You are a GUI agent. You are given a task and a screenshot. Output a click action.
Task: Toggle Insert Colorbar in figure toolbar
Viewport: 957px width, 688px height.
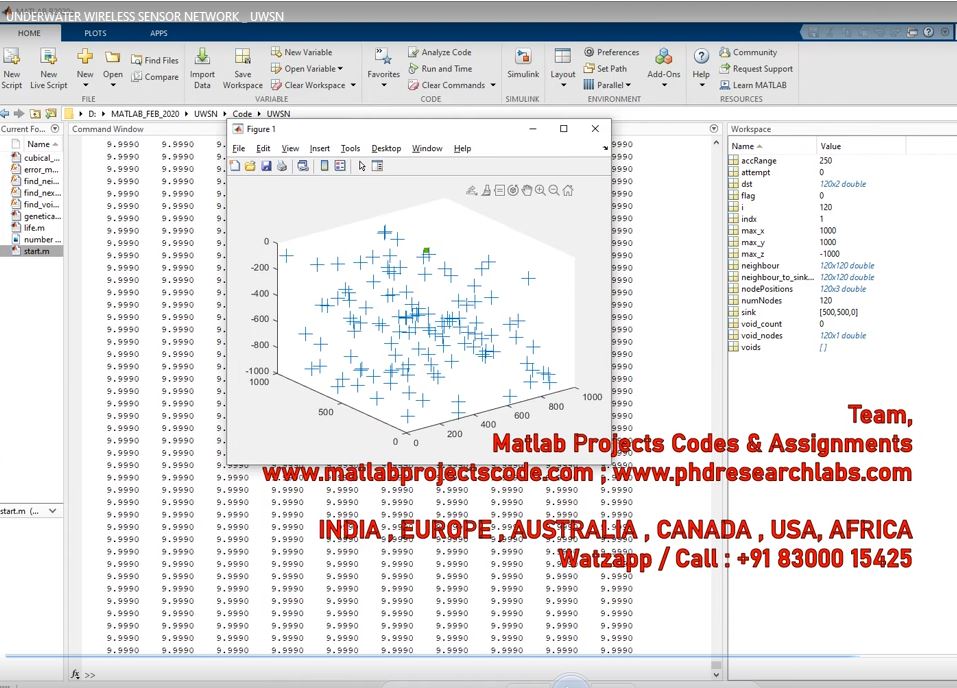(x=325, y=166)
